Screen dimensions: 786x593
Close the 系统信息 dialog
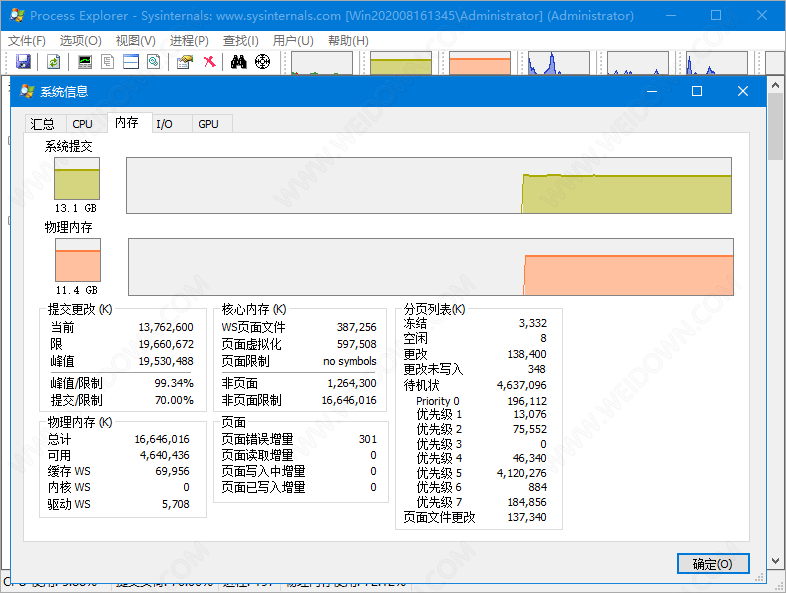(x=743, y=91)
